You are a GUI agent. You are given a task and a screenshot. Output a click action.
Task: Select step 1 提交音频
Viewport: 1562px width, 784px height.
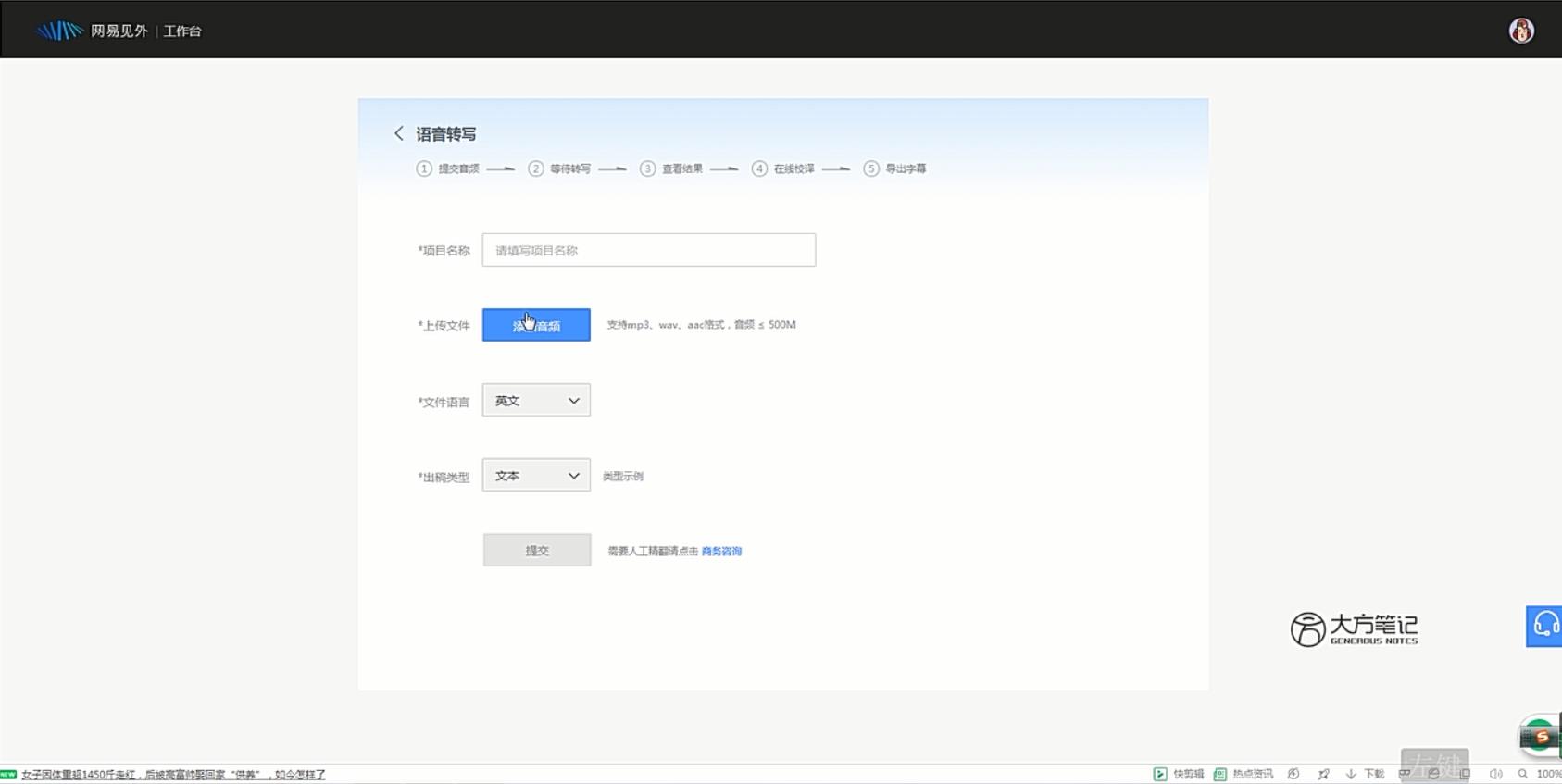tap(448, 168)
